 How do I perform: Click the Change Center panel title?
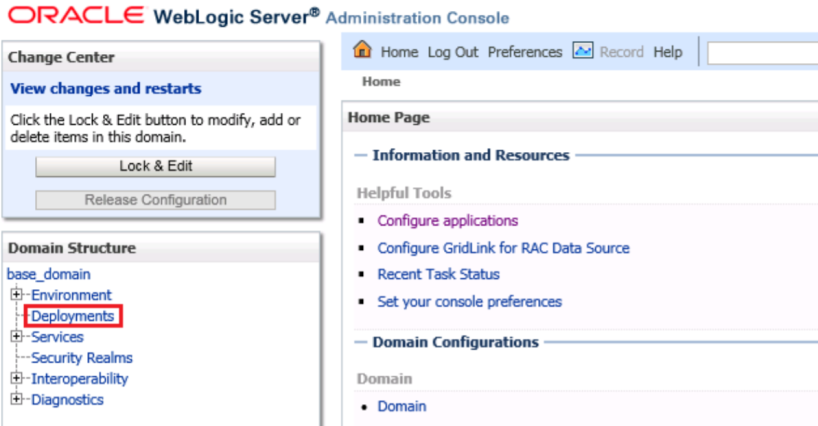coord(61,57)
